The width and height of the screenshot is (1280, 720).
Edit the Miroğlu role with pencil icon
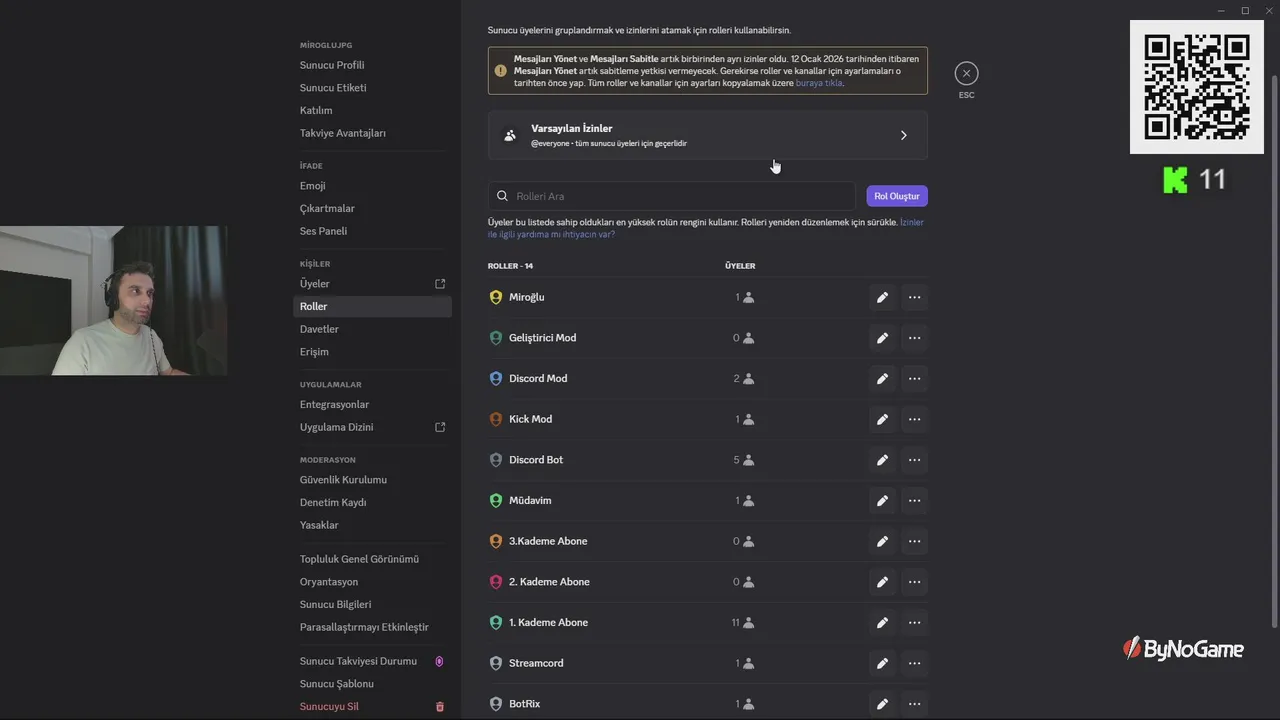[882, 297]
